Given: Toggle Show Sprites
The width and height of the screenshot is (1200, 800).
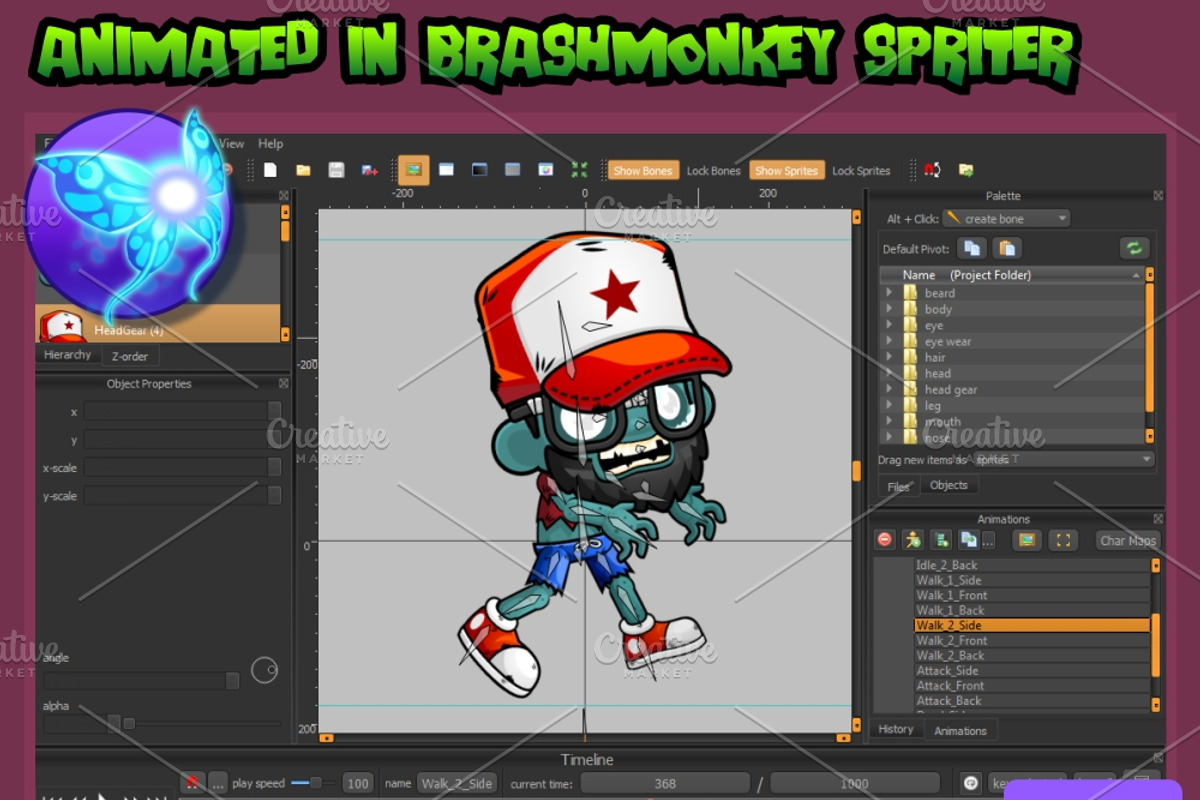Looking at the screenshot, I should tap(787, 171).
